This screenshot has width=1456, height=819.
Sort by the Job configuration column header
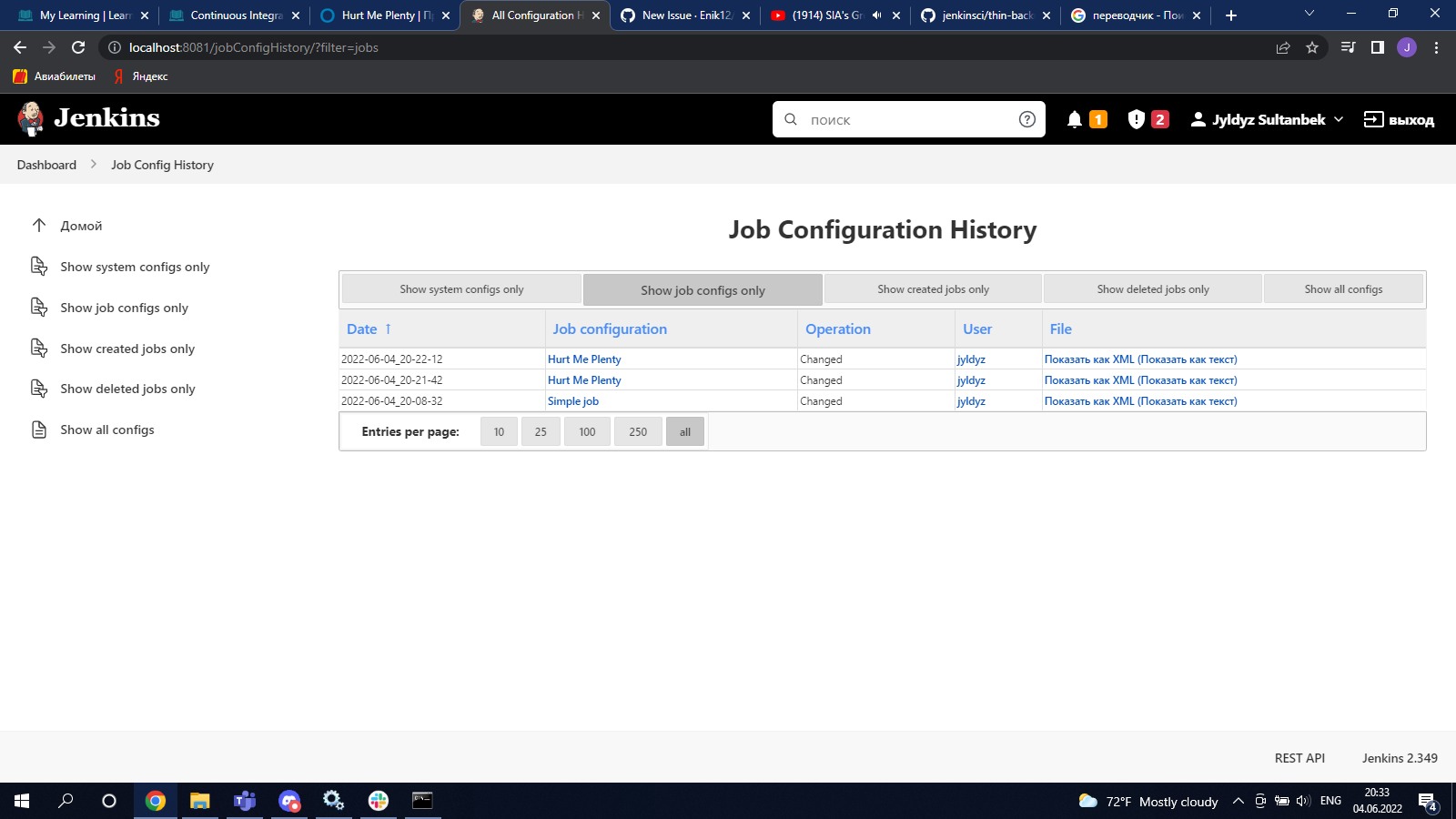610,329
